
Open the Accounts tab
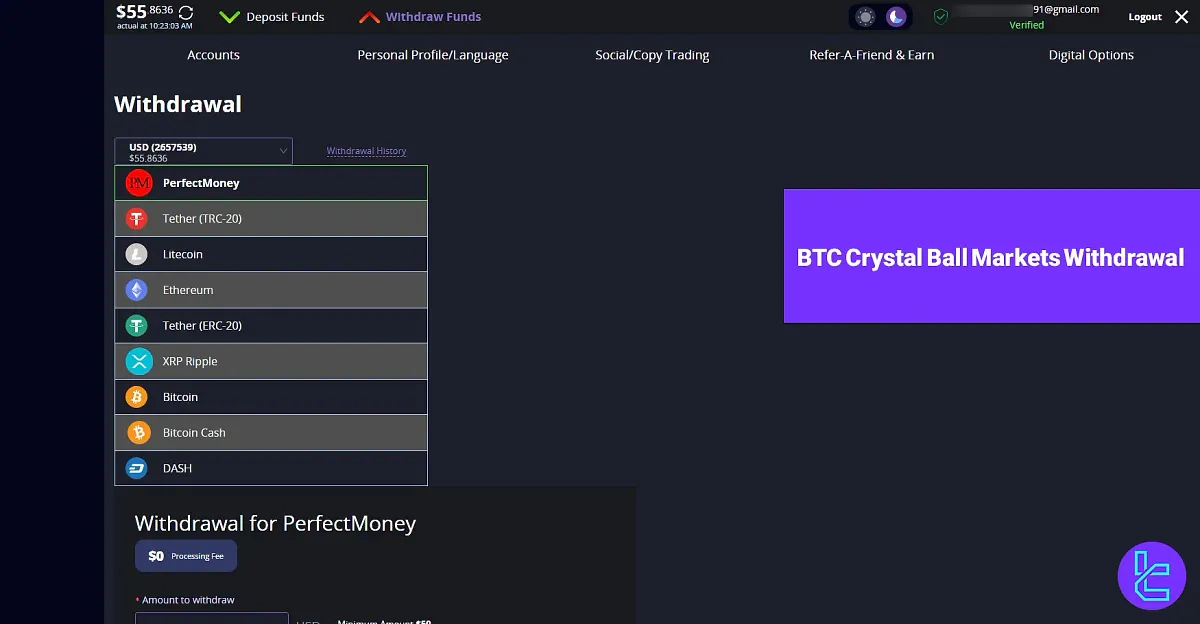(213, 56)
